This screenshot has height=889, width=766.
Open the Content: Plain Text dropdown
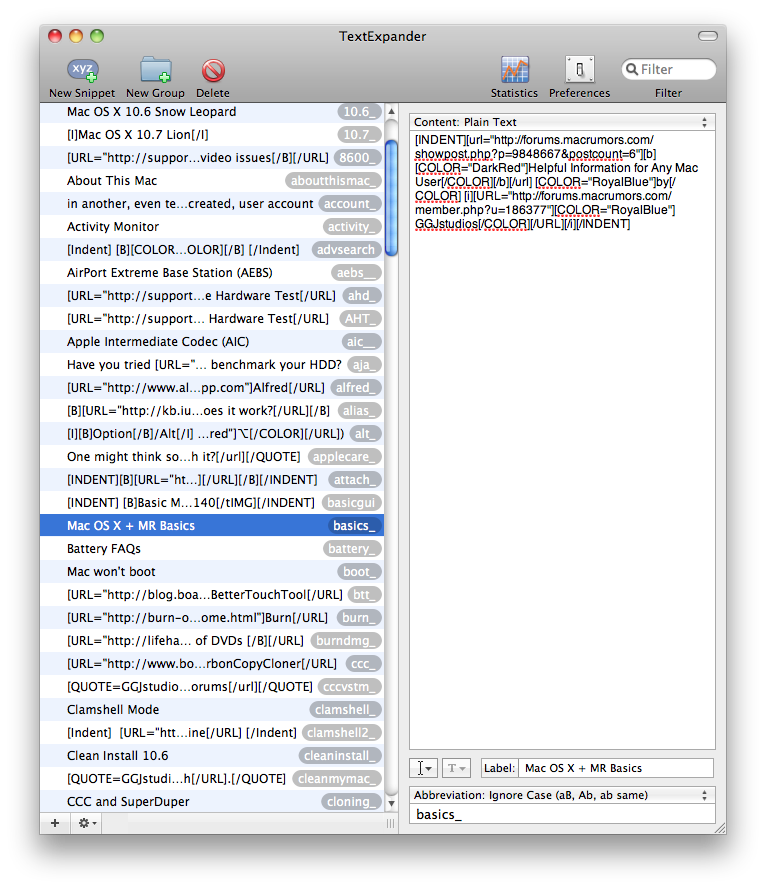[x=562, y=122]
